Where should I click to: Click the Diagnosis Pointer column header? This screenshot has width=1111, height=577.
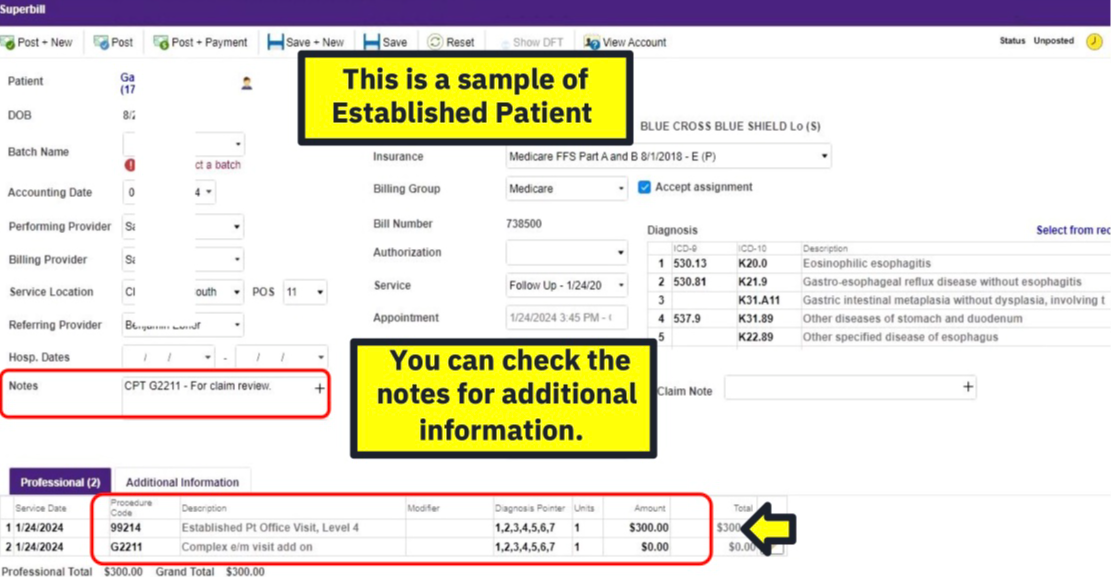point(529,508)
